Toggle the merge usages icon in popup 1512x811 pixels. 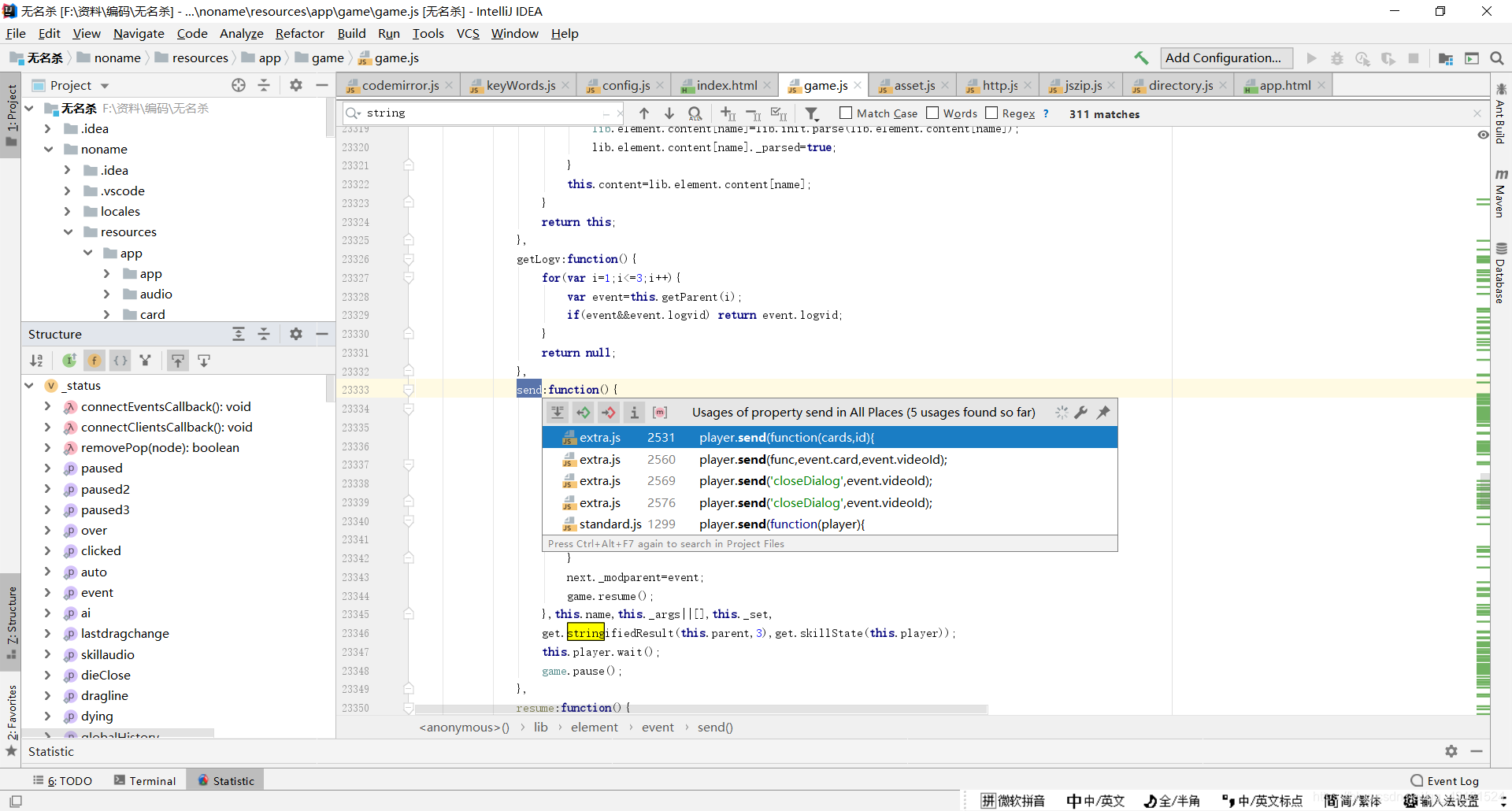tap(660, 413)
